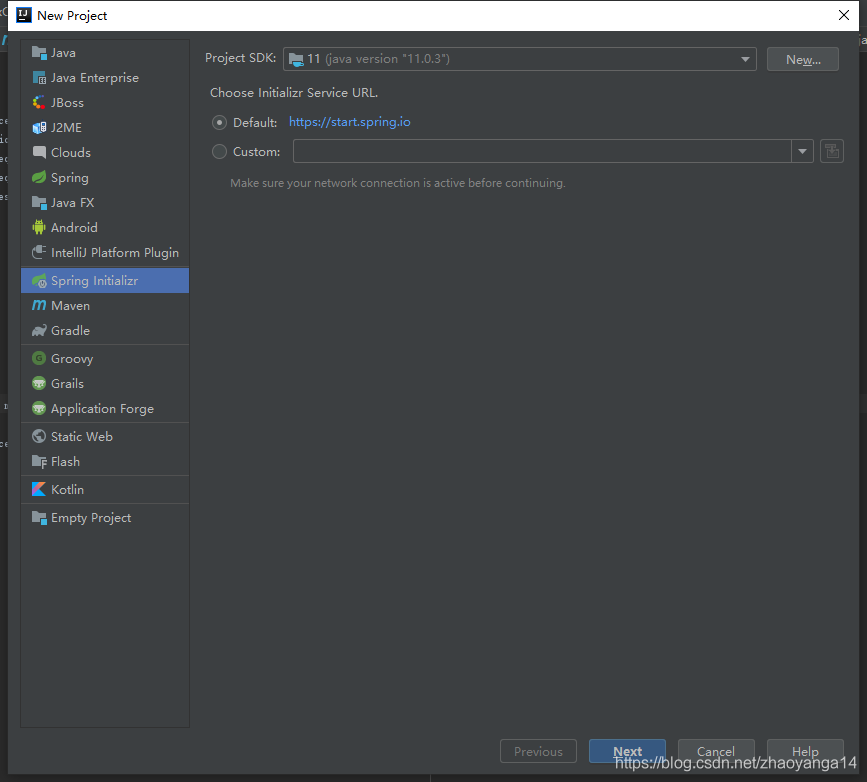Click the Spring Initializr icon
Image resolution: width=867 pixels, height=782 pixels.
[39, 281]
